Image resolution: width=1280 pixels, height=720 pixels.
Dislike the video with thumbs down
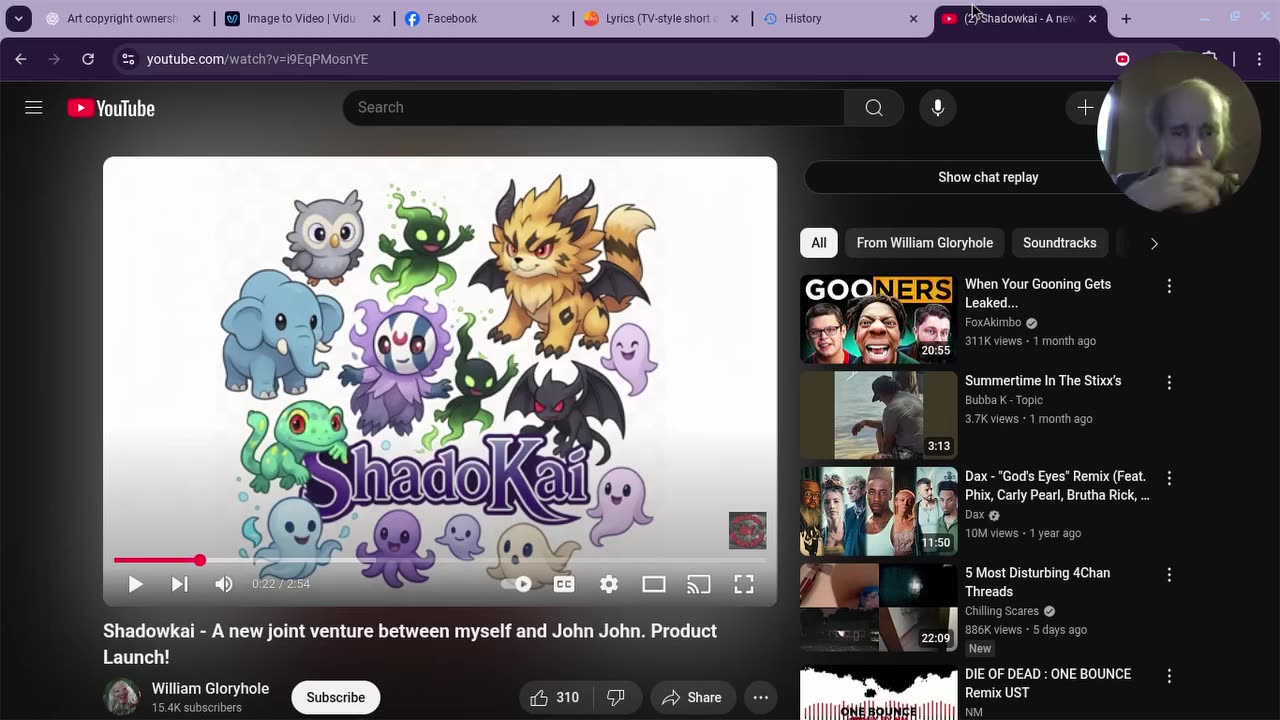[616, 698]
